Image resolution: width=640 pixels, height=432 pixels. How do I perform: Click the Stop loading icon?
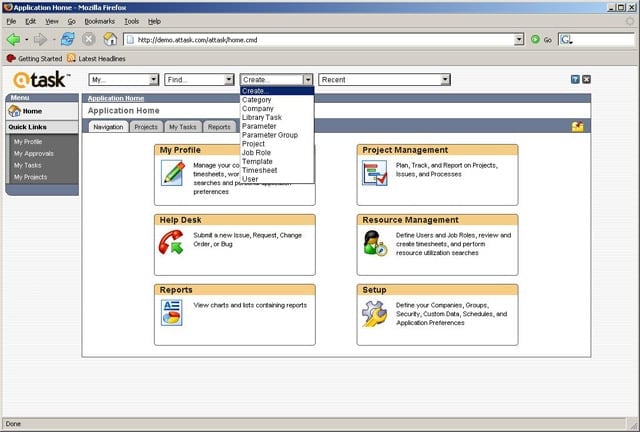click(x=89, y=40)
